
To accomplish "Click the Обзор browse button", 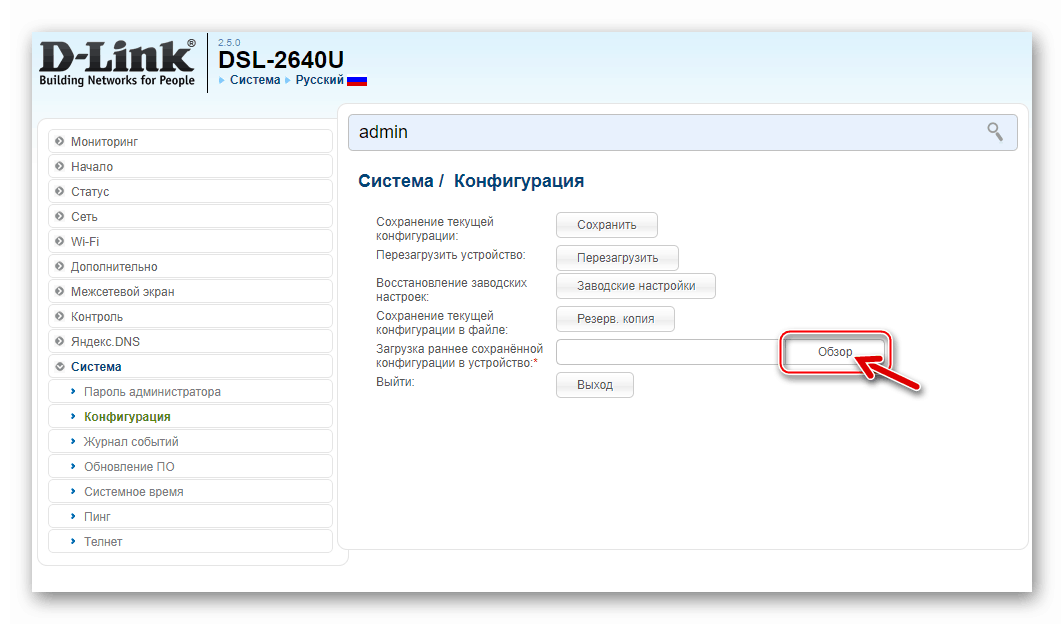I will click(835, 352).
